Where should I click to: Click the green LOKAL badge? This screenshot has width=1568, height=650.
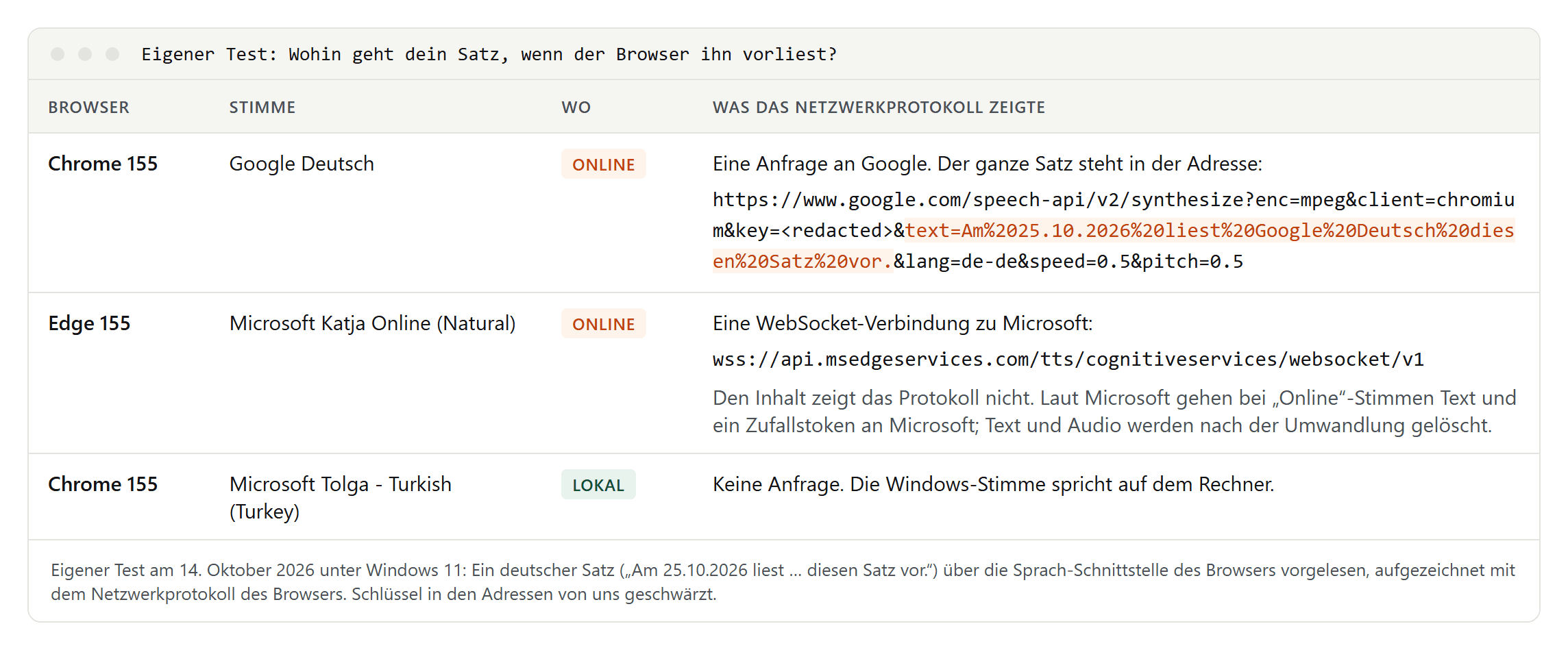click(x=598, y=485)
